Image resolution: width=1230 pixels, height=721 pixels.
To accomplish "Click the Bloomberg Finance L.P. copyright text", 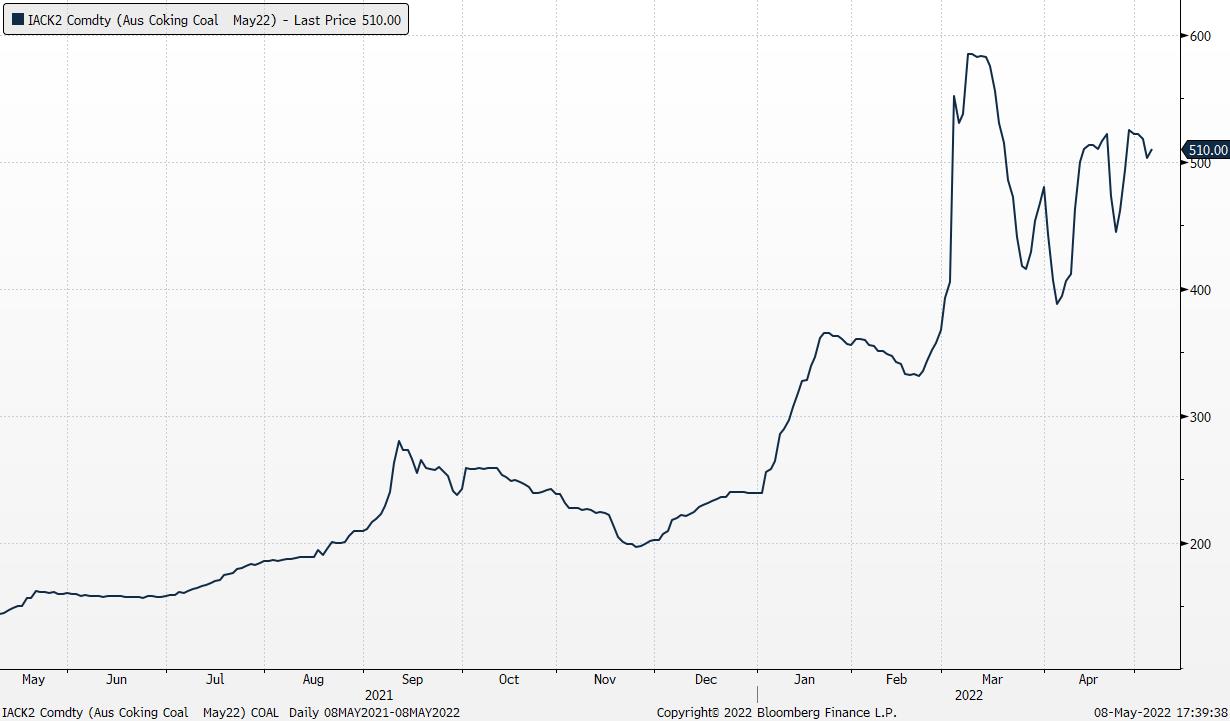I will pos(776,713).
